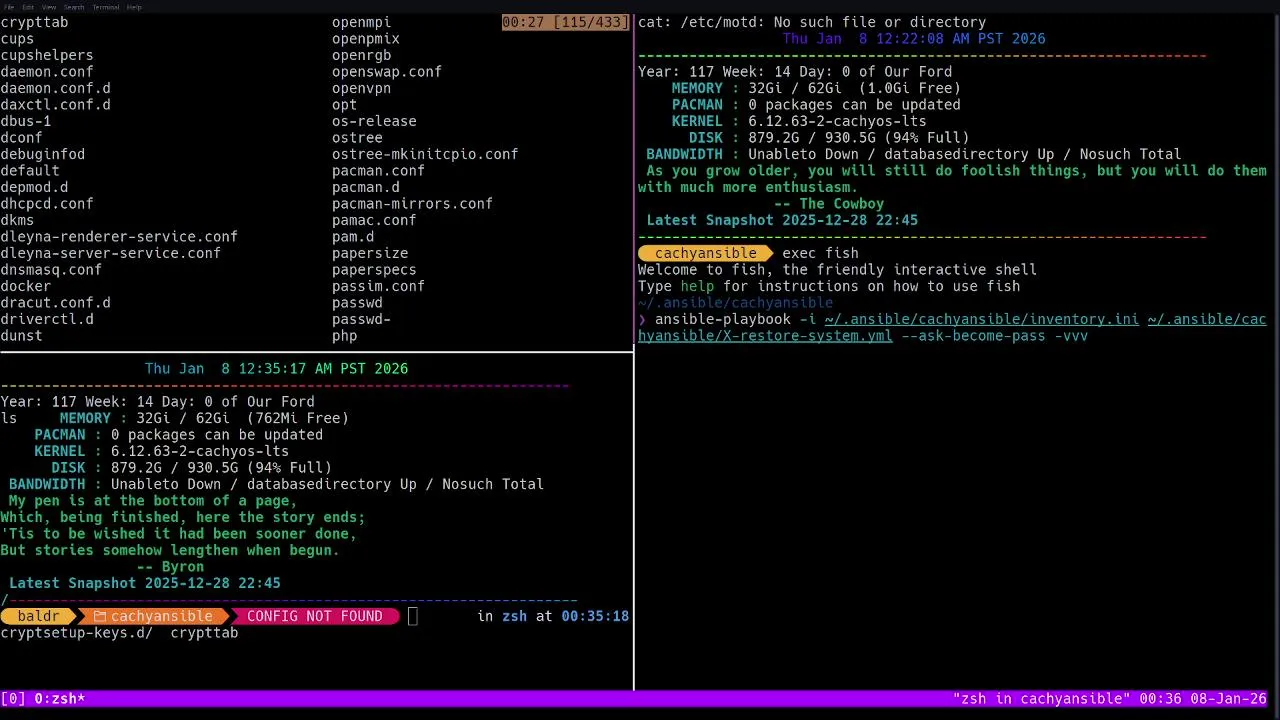The width and height of the screenshot is (1280, 720).
Task: Click the ~/.ansible/cachyansible directory line
Action: (735, 302)
